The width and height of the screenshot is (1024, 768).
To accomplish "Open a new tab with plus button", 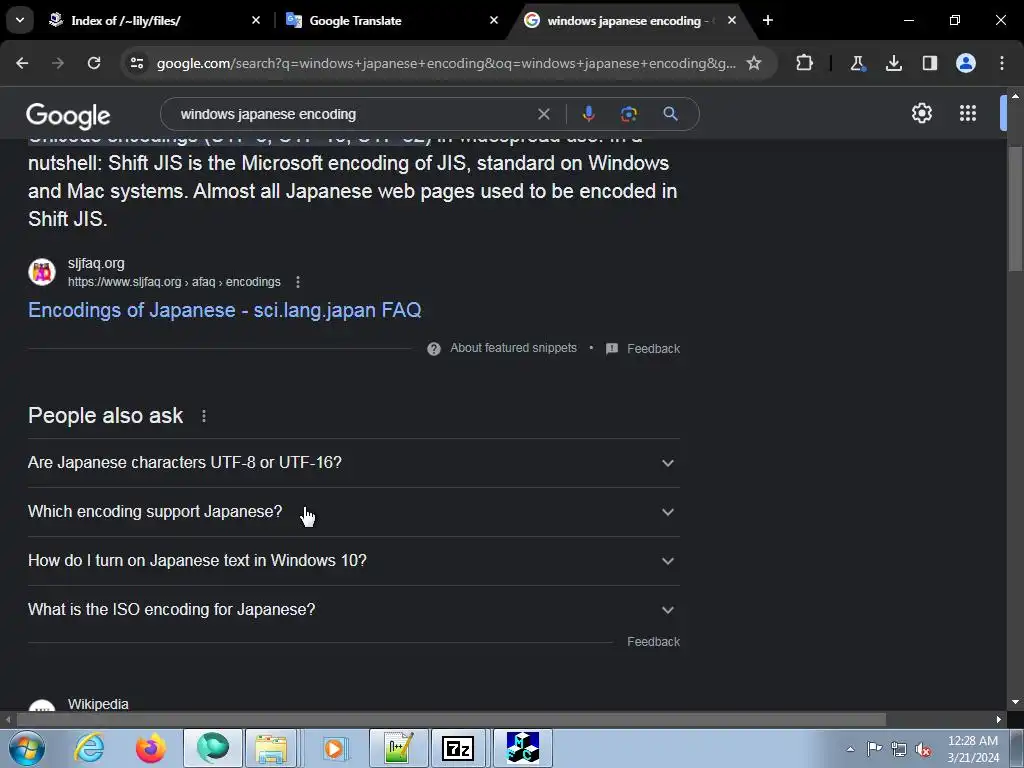I will coord(768,20).
